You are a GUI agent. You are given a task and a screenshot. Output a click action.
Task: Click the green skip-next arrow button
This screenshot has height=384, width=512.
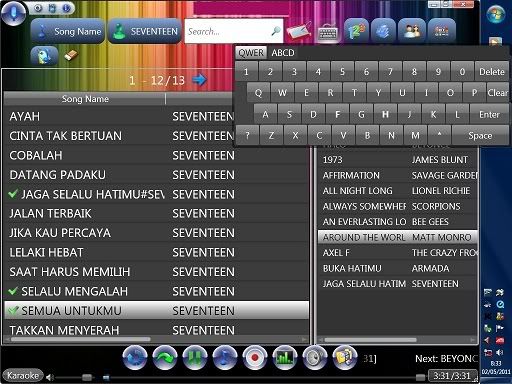165,358
